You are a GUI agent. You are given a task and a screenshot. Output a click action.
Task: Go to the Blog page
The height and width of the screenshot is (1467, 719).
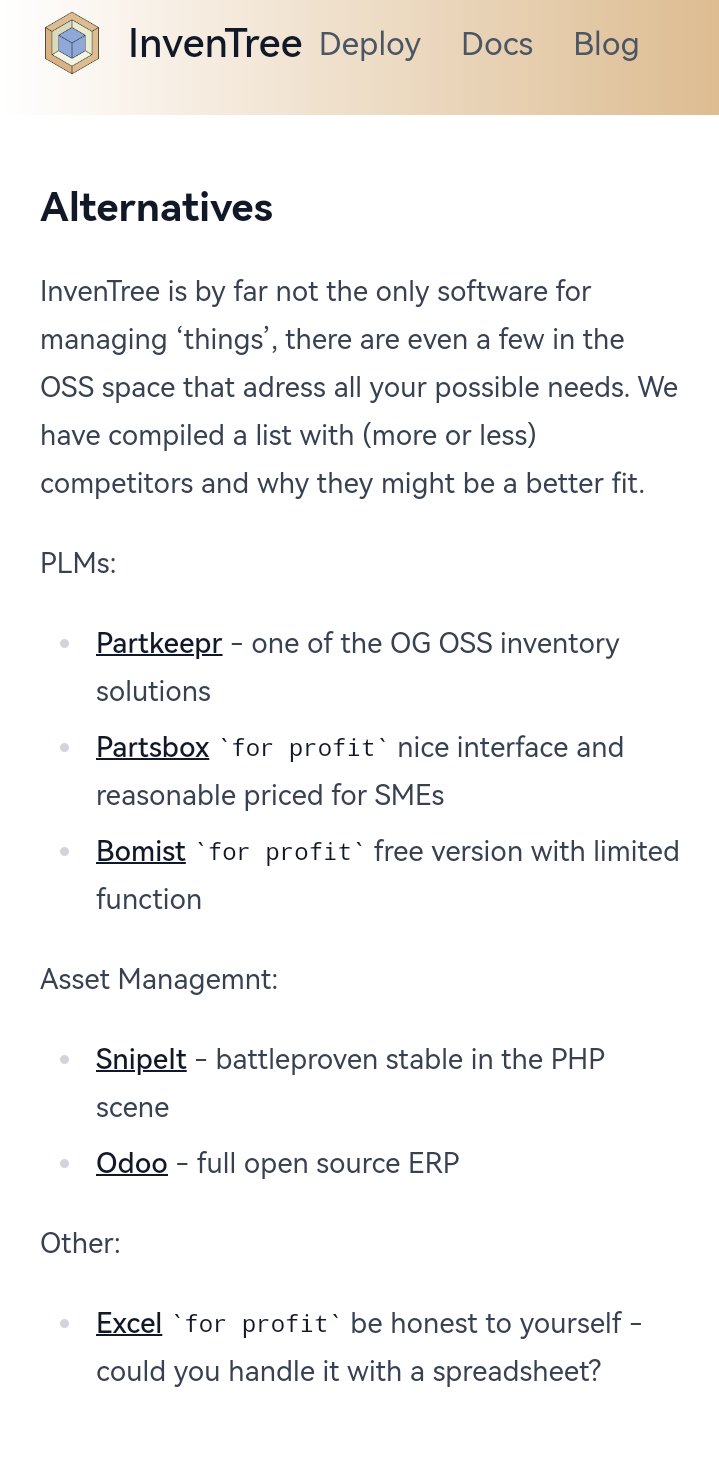coord(606,44)
